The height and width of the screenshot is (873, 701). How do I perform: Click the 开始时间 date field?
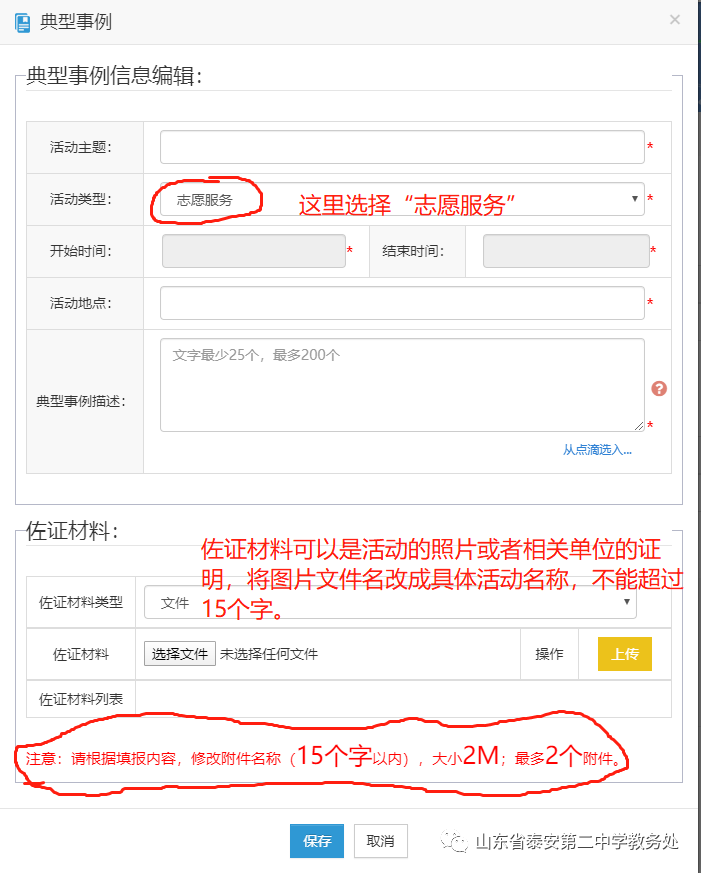(x=254, y=251)
